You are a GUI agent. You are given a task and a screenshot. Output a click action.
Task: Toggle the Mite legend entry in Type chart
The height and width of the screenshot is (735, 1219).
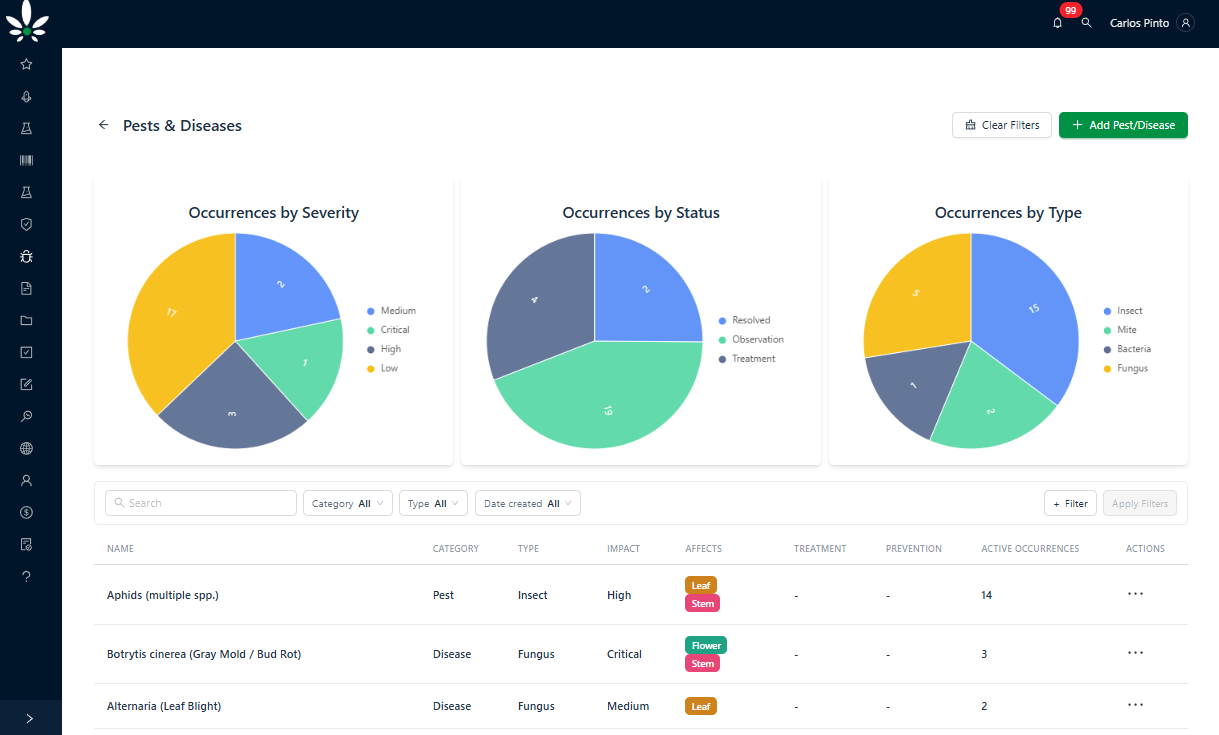pyautogui.click(x=1120, y=330)
